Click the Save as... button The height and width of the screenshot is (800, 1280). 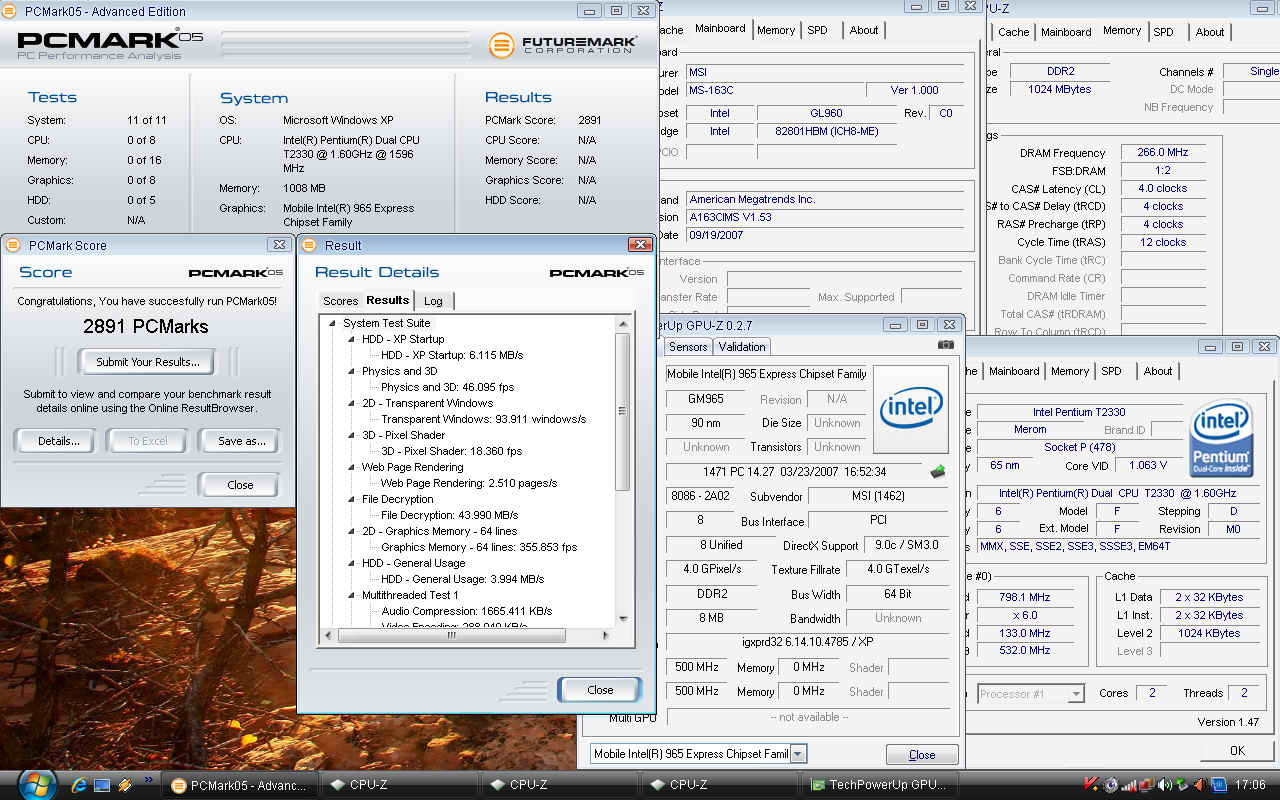(x=241, y=441)
